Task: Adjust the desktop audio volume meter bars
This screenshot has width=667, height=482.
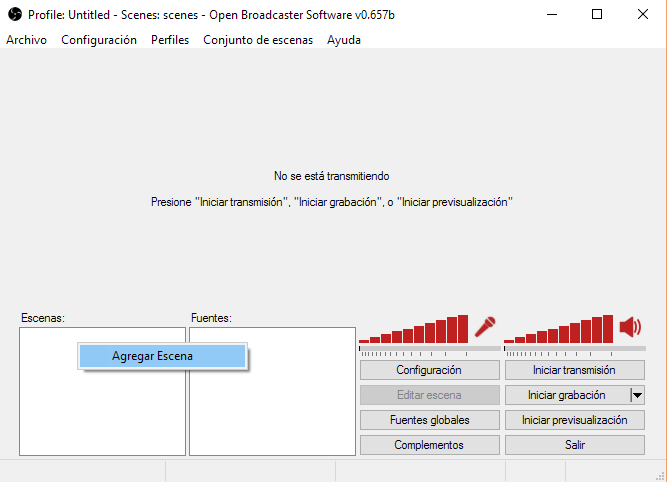Action: (559, 329)
